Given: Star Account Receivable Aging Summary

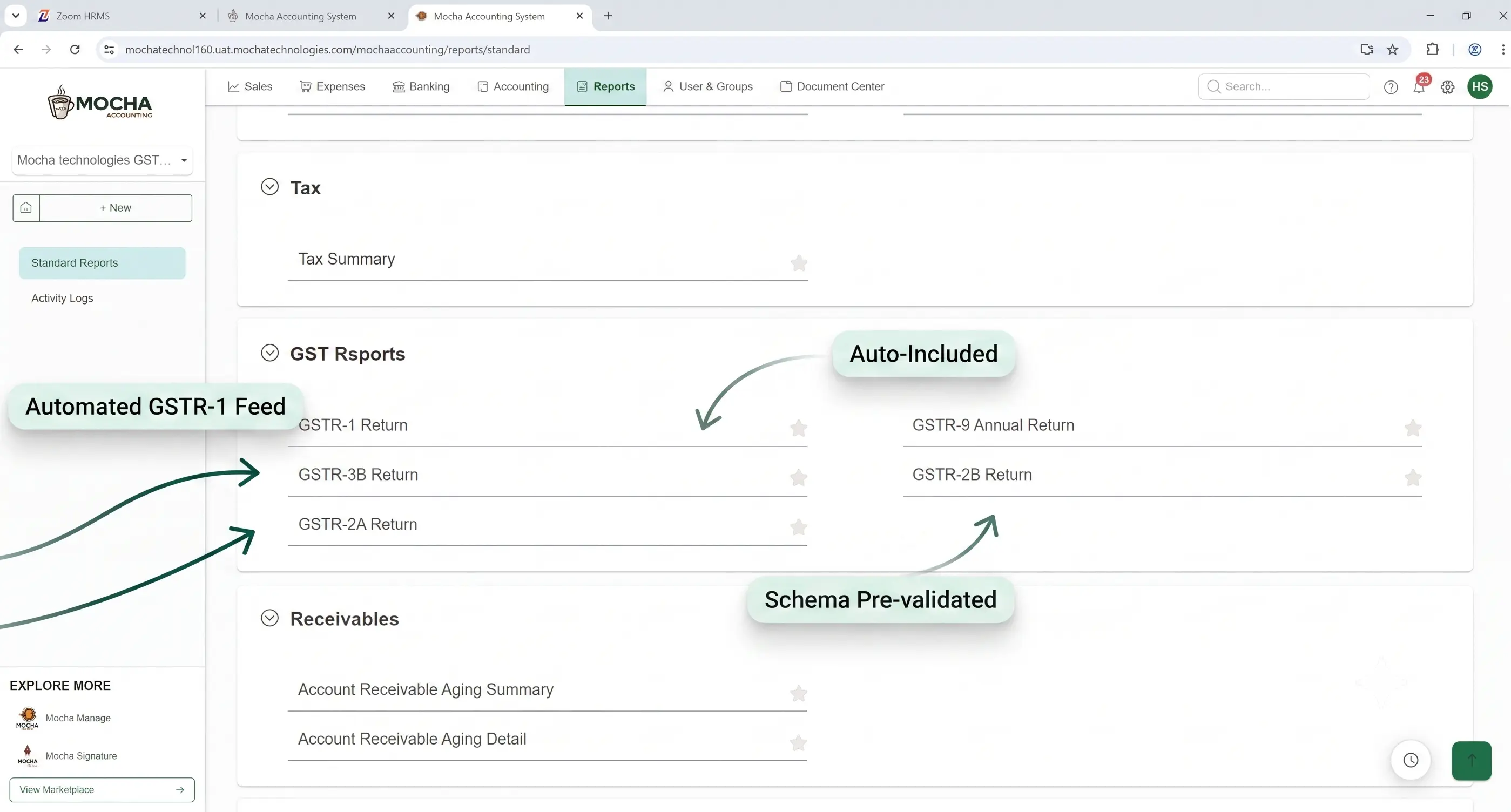Looking at the screenshot, I should point(798,694).
